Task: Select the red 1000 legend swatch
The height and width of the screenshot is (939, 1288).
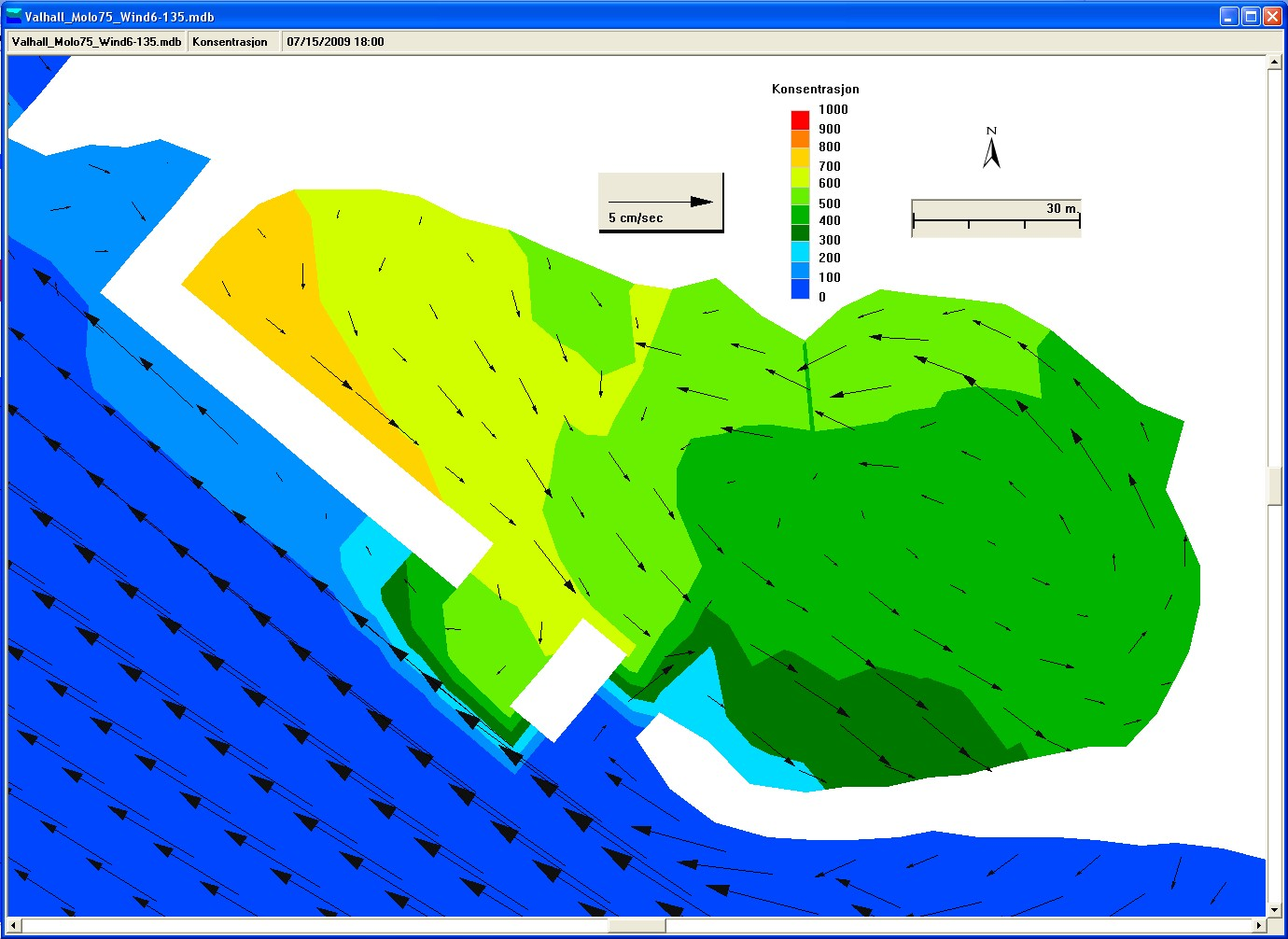Action: (x=800, y=119)
